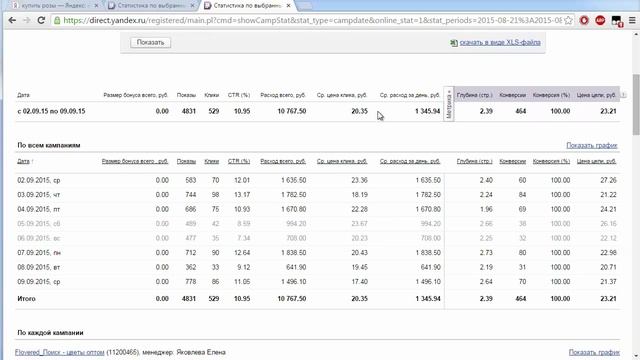Reload the page with the refresh icon
This screenshot has height=360, width=640.
41,20
